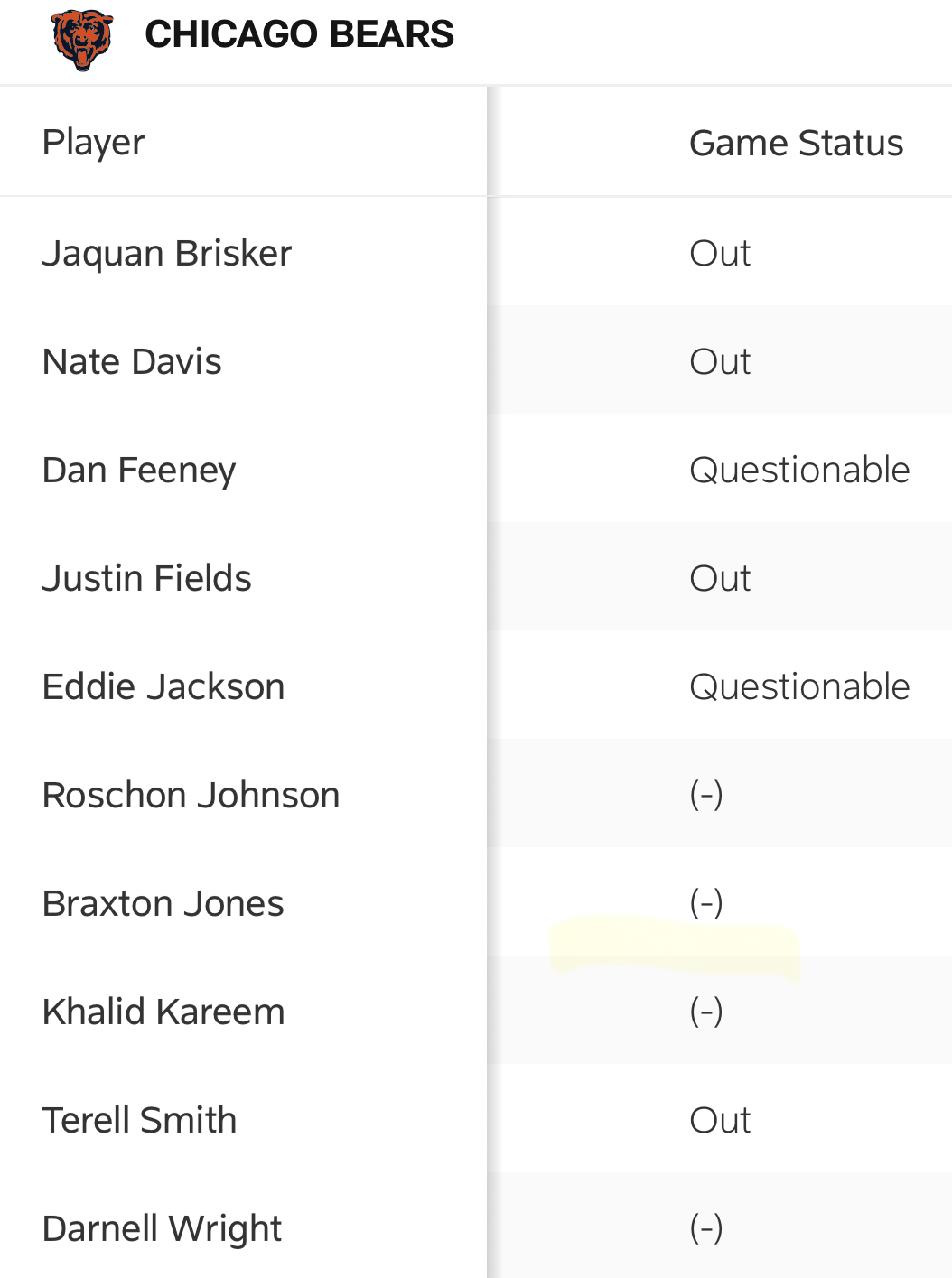This screenshot has height=1278, width=952.
Task: Open Dan Feeney player link
Action: (x=139, y=471)
